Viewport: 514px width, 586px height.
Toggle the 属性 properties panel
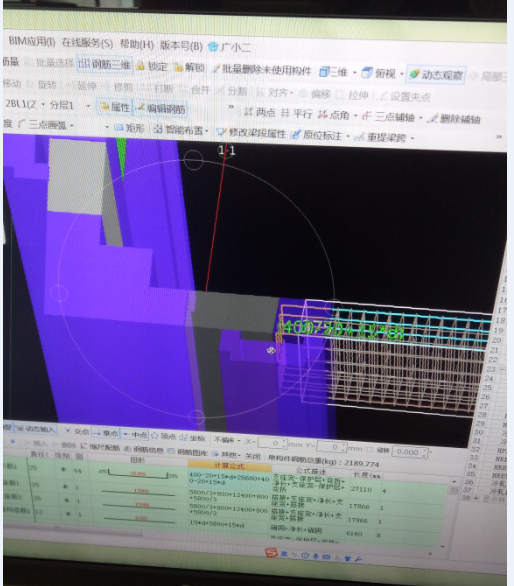coord(115,107)
